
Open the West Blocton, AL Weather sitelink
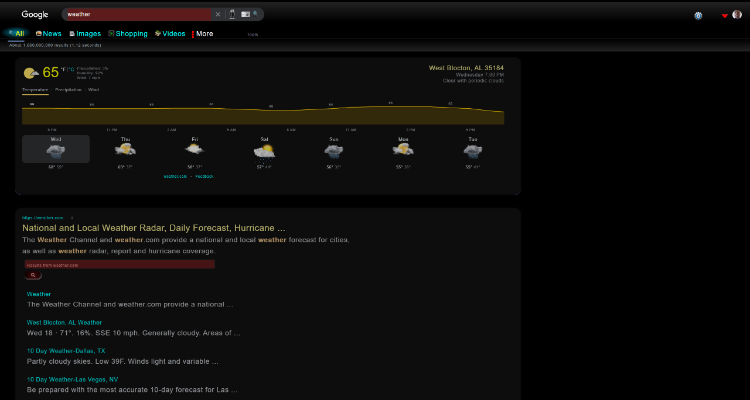point(64,322)
